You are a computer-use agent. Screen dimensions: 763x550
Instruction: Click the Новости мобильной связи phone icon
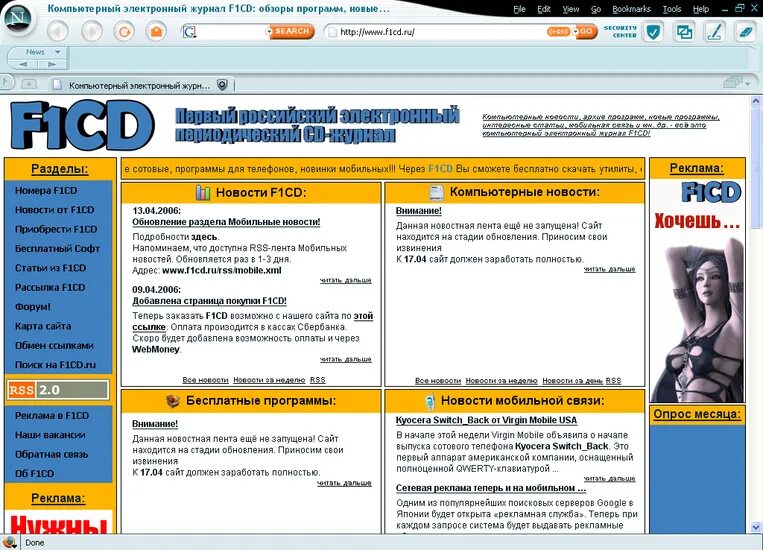(x=430, y=401)
